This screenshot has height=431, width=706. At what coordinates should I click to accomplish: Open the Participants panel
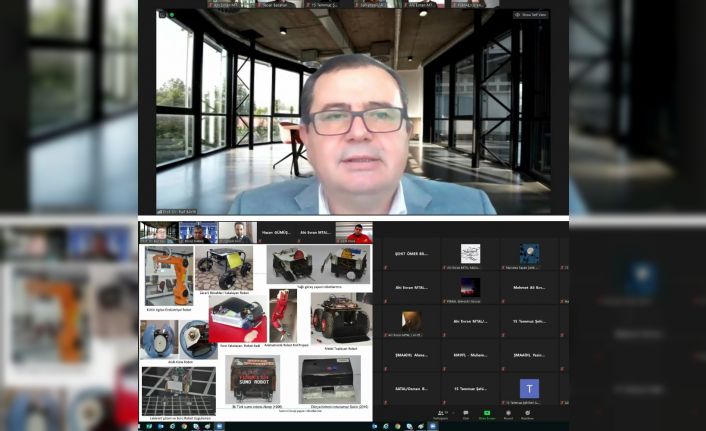[439, 413]
